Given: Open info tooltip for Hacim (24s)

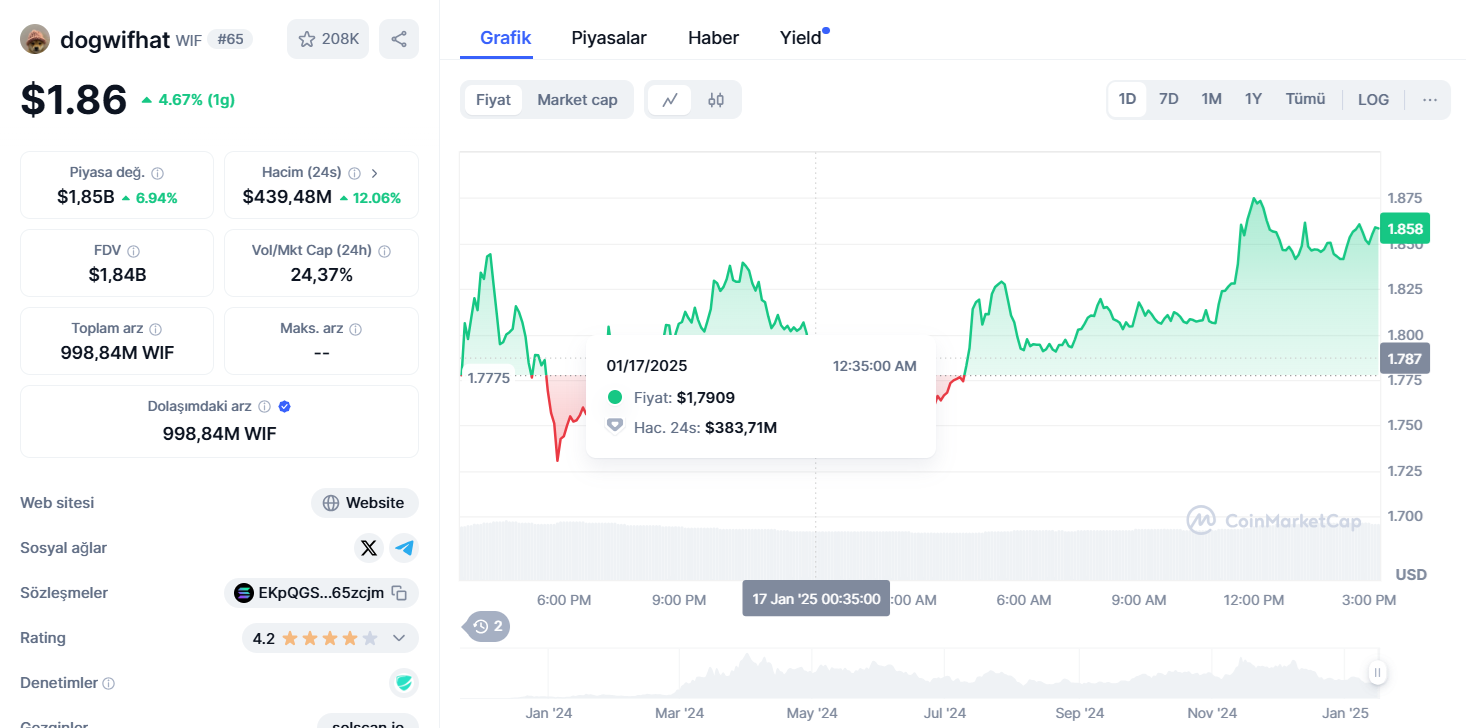Looking at the screenshot, I should click(355, 173).
